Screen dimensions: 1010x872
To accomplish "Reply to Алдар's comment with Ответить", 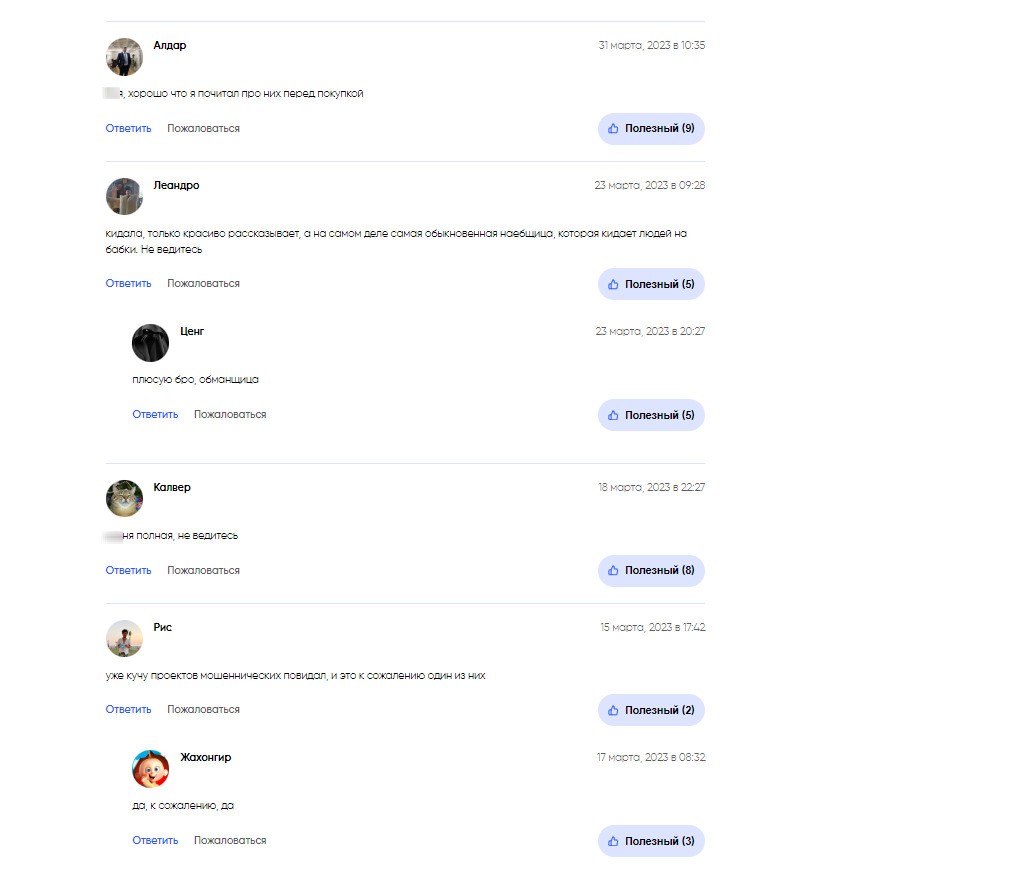I will pos(128,128).
